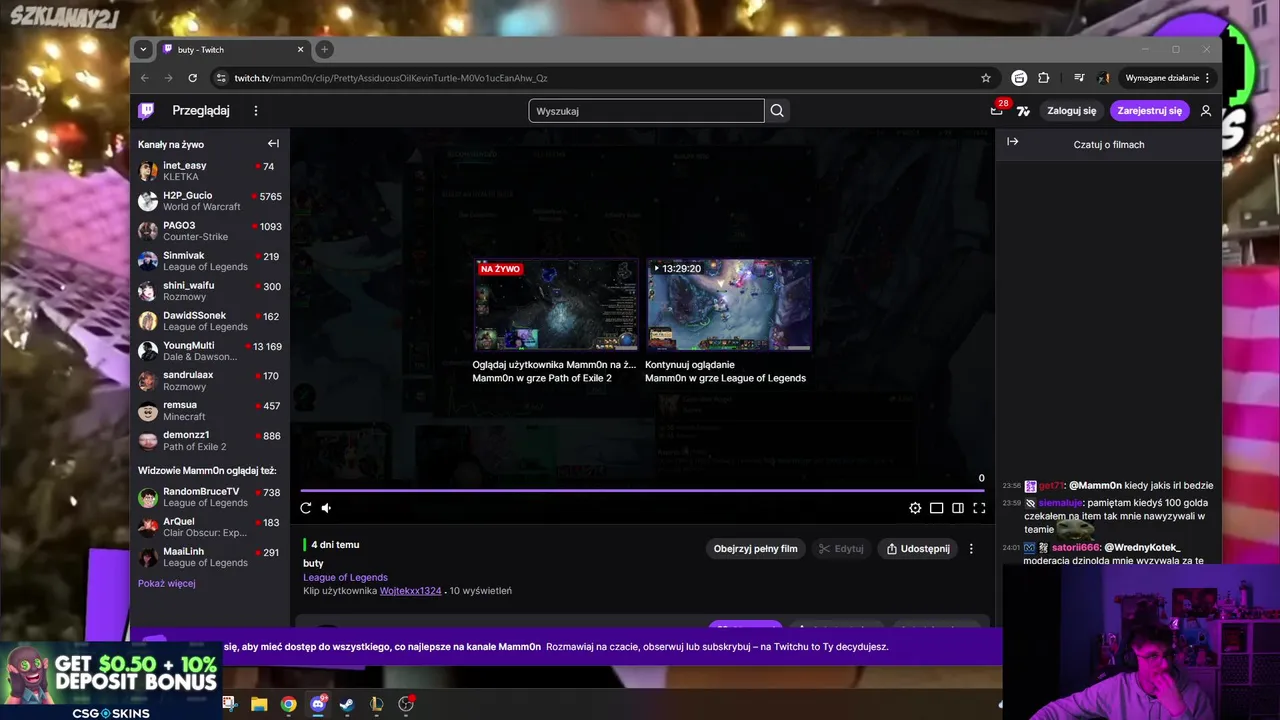
Task: Open Steam from the taskbar
Action: point(347,704)
